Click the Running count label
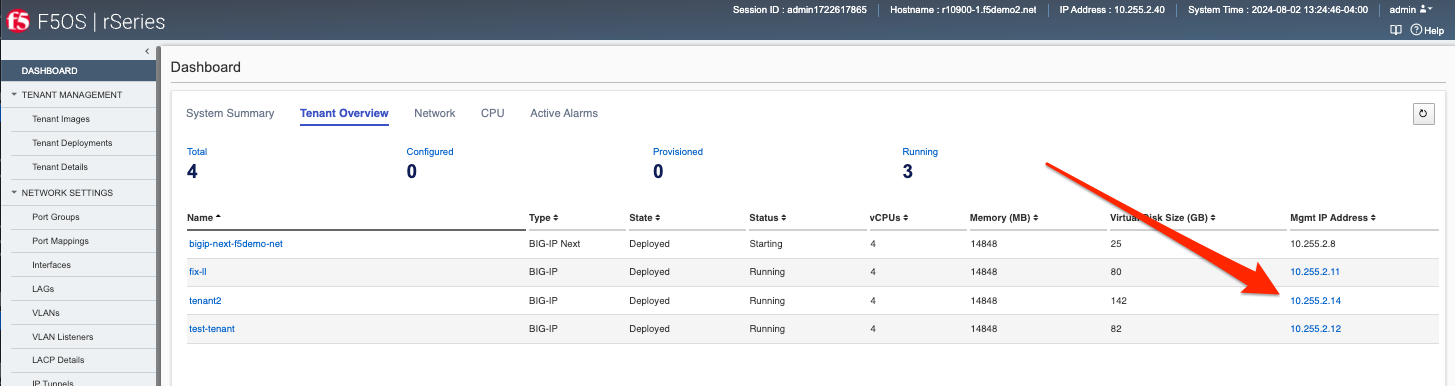 (920, 152)
